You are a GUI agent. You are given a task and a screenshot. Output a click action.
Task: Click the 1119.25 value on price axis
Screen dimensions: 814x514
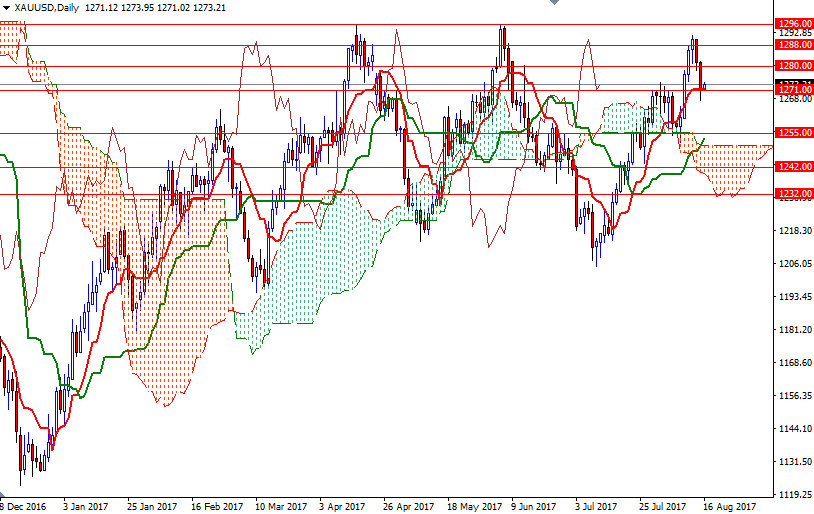[x=793, y=495]
